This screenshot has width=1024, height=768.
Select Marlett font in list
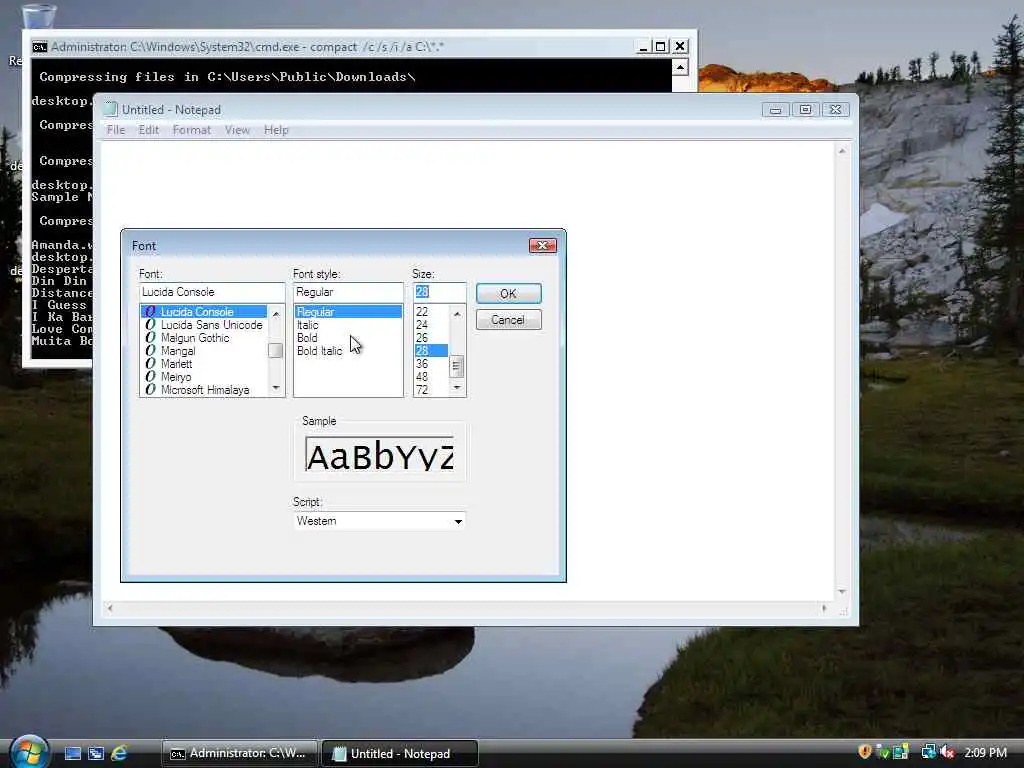(204, 364)
